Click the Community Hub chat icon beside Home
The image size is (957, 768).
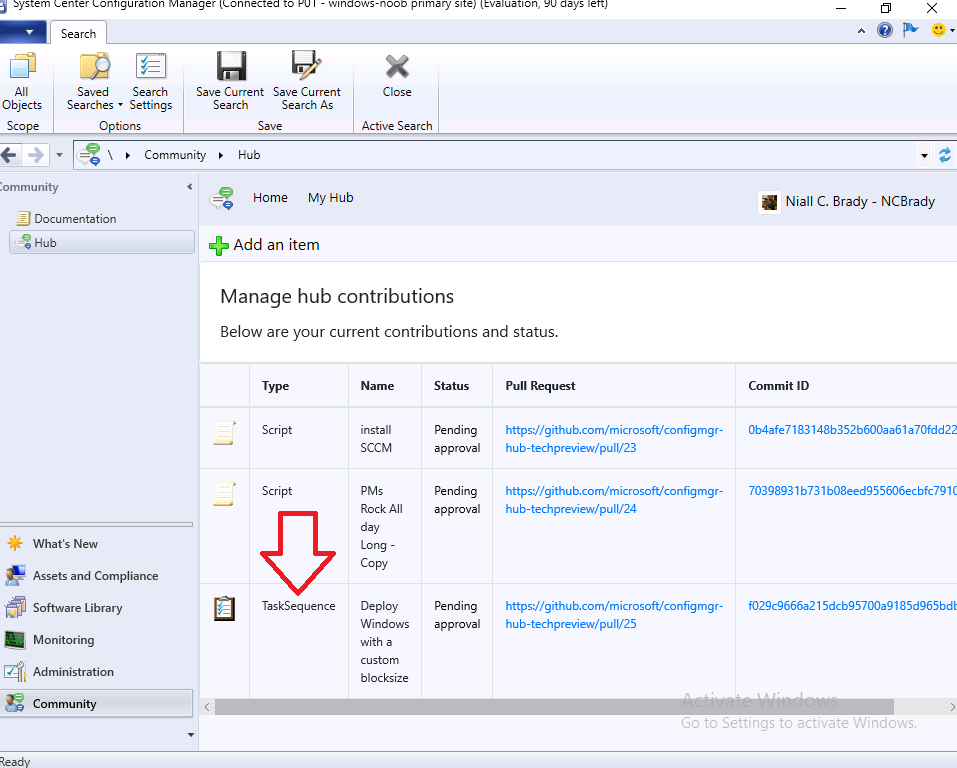click(x=222, y=199)
